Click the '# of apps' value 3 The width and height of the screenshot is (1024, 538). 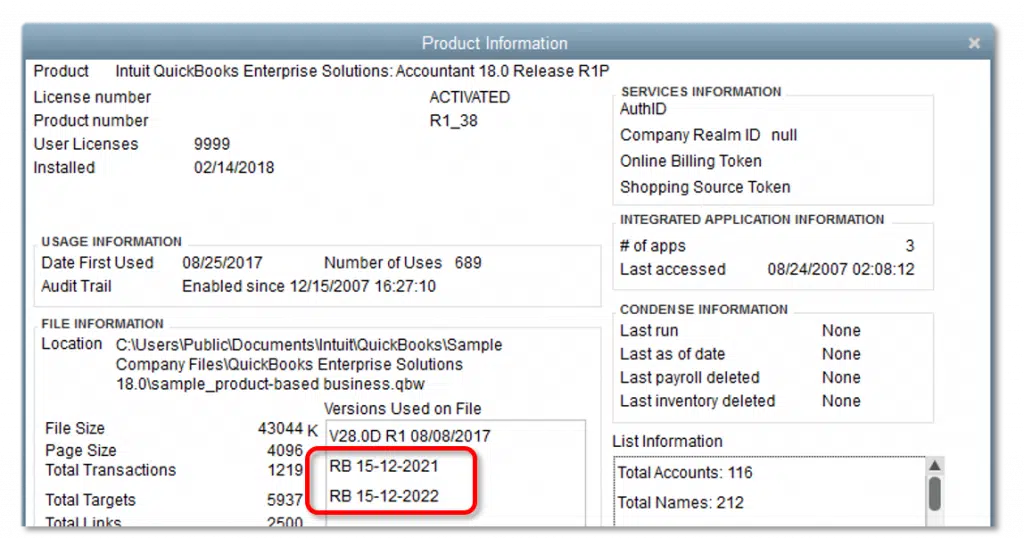tap(910, 246)
